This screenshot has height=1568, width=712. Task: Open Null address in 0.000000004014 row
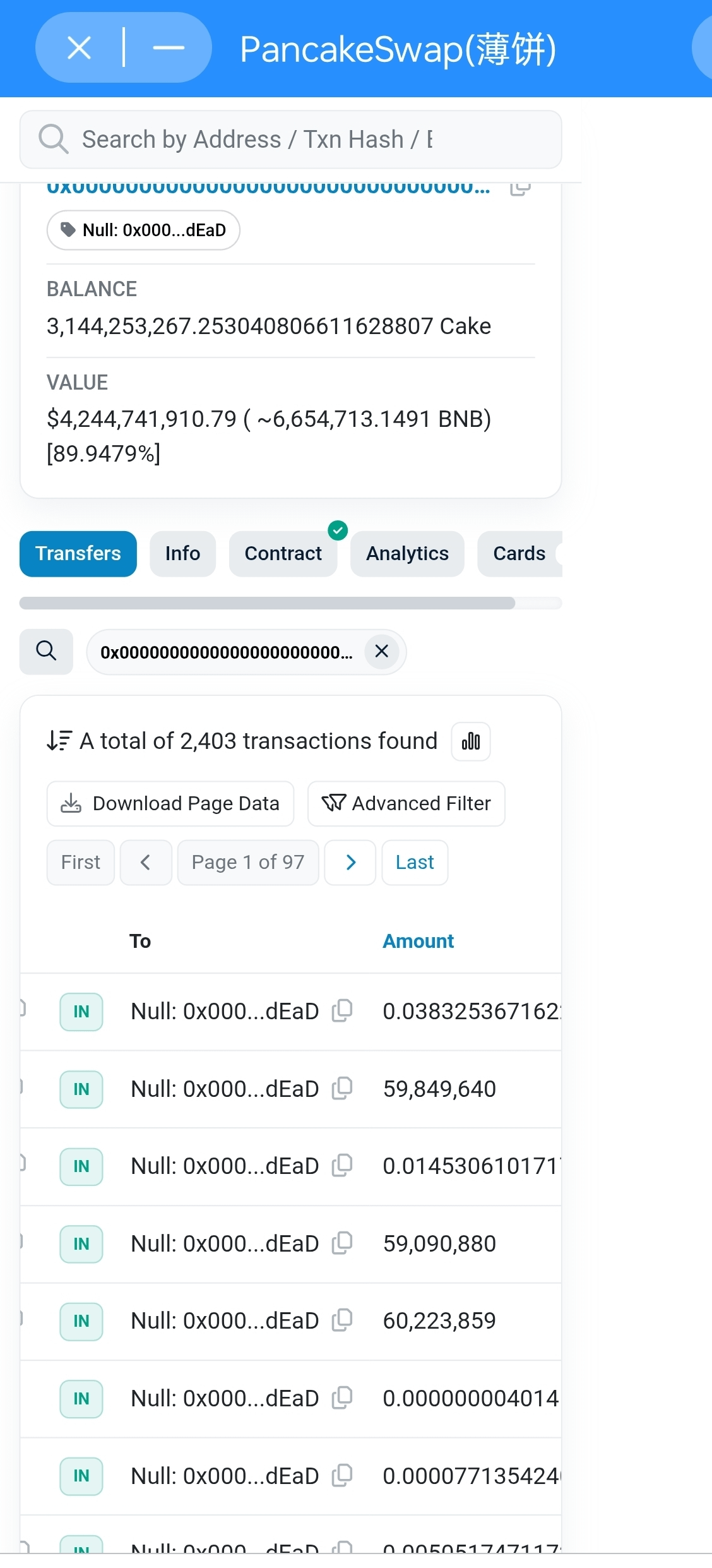[225, 1399]
